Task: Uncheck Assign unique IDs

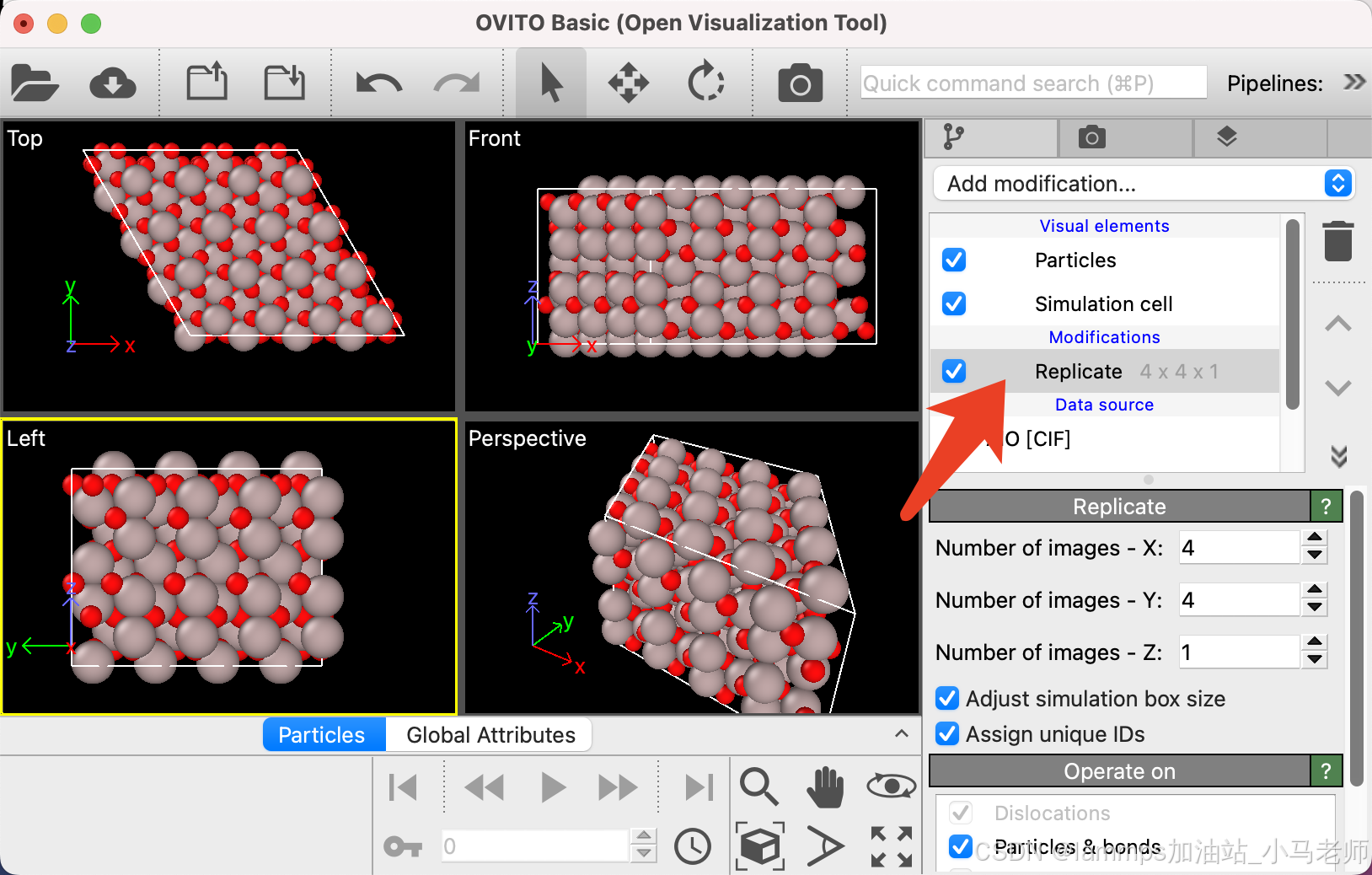Action: point(947,733)
